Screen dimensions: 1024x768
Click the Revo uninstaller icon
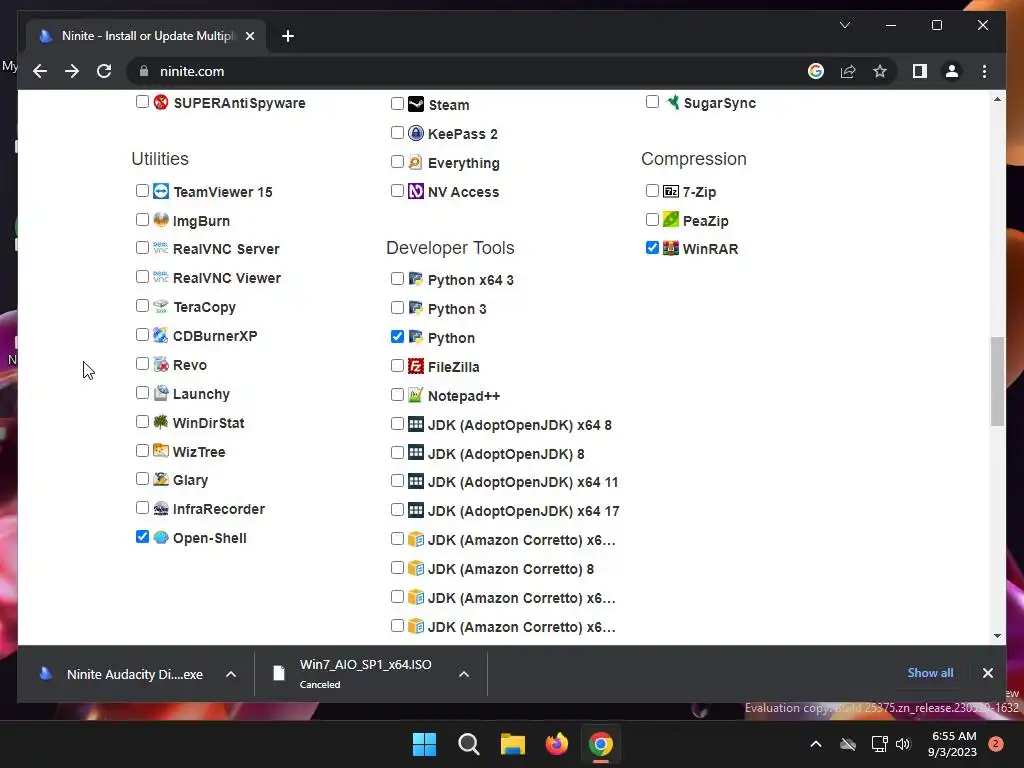[161, 364]
